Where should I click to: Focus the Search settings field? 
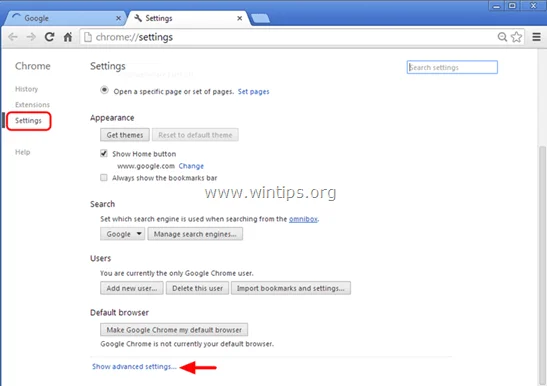point(452,67)
